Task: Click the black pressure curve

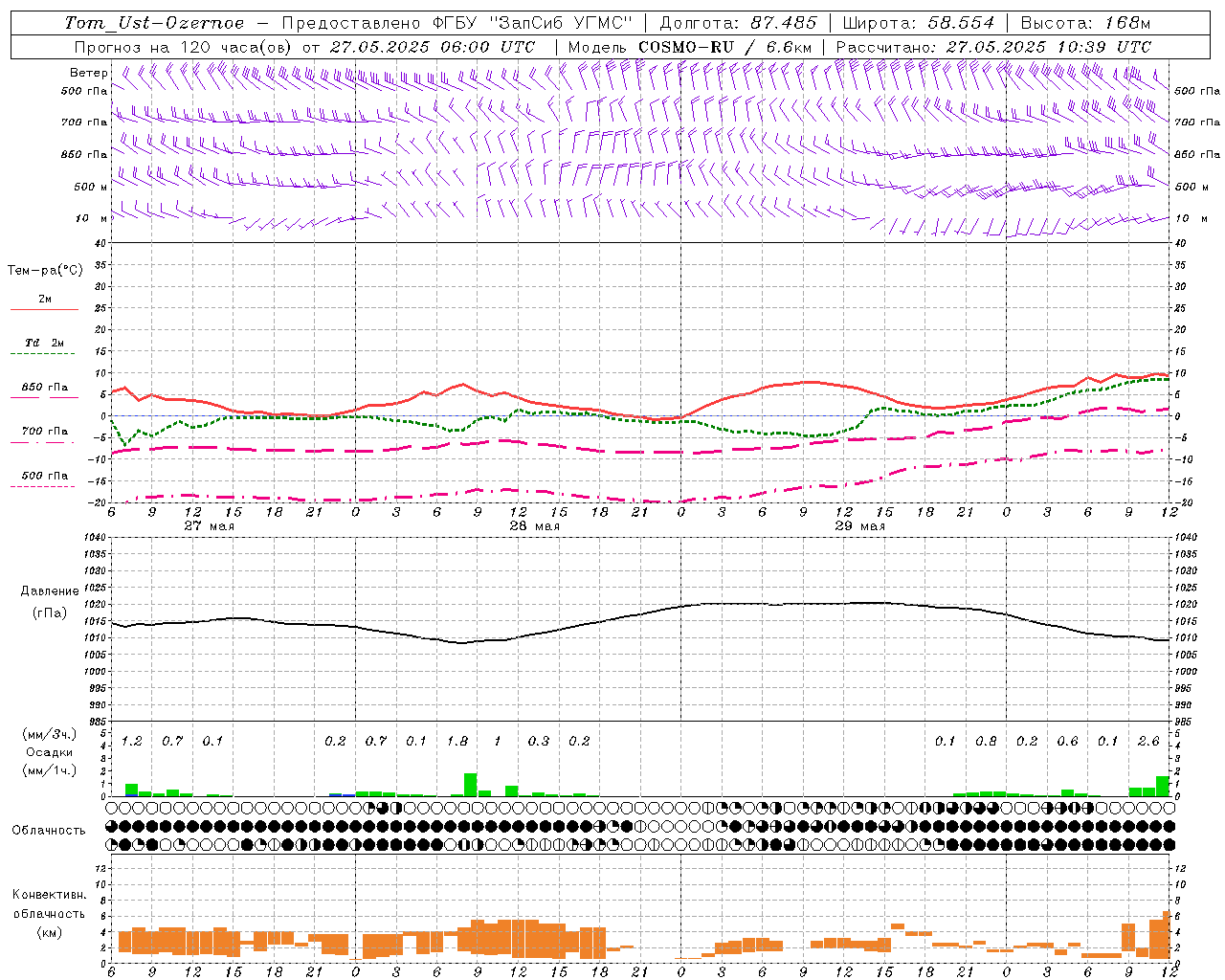Action: pos(639,615)
